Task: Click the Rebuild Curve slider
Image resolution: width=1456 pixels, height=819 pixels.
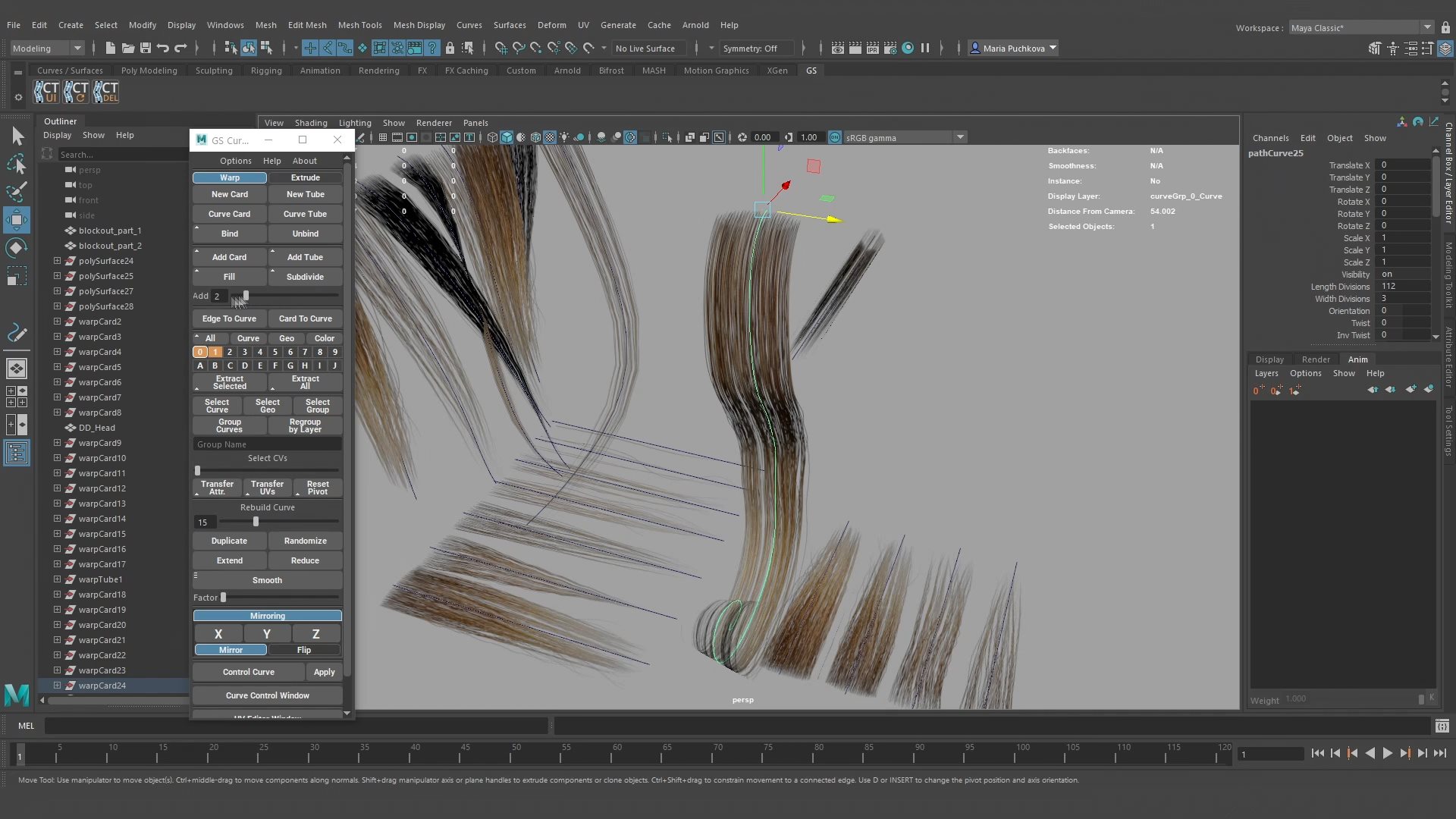Action: [x=278, y=522]
